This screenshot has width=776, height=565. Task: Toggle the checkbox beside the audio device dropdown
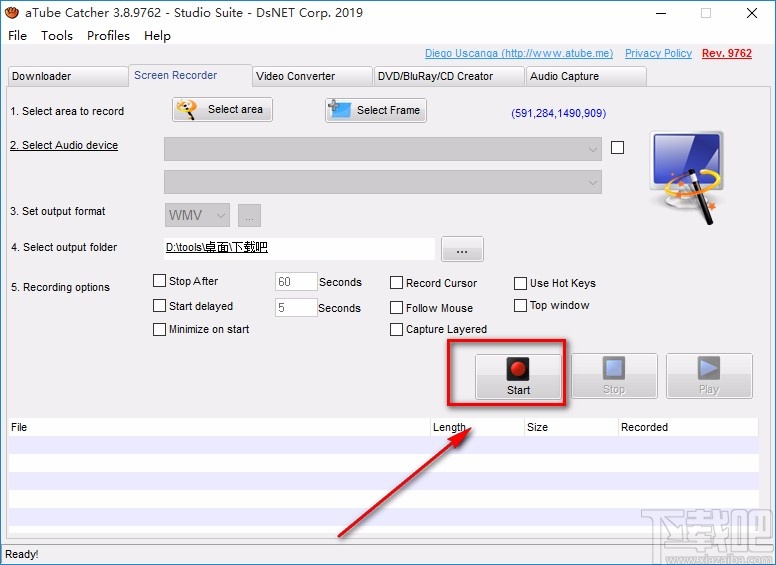[617, 147]
